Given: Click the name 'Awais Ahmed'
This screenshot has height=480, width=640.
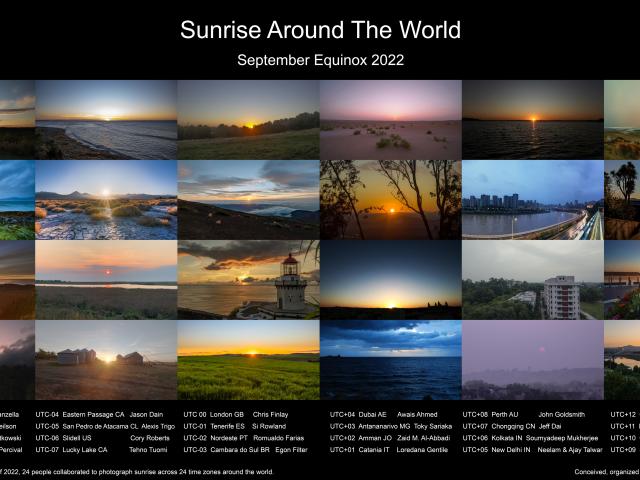Looking at the screenshot, I should coord(417,414).
